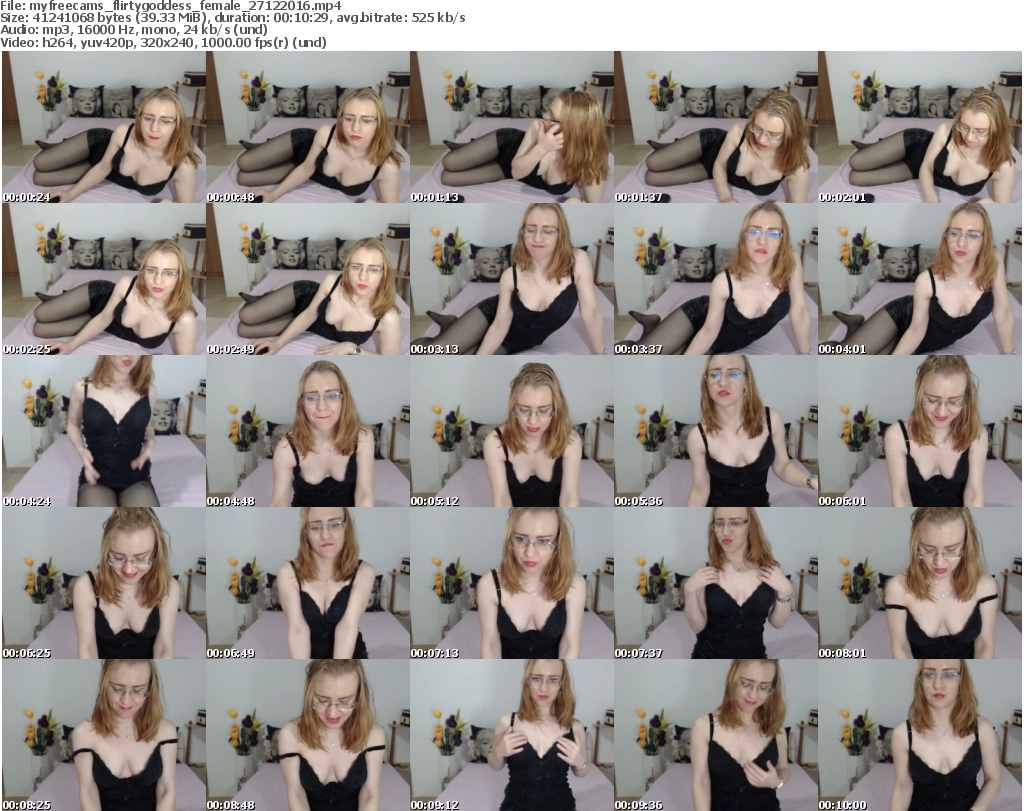Select the frame timestamped 00:05:12
The image size is (1024, 811).
(x=511, y=431)
